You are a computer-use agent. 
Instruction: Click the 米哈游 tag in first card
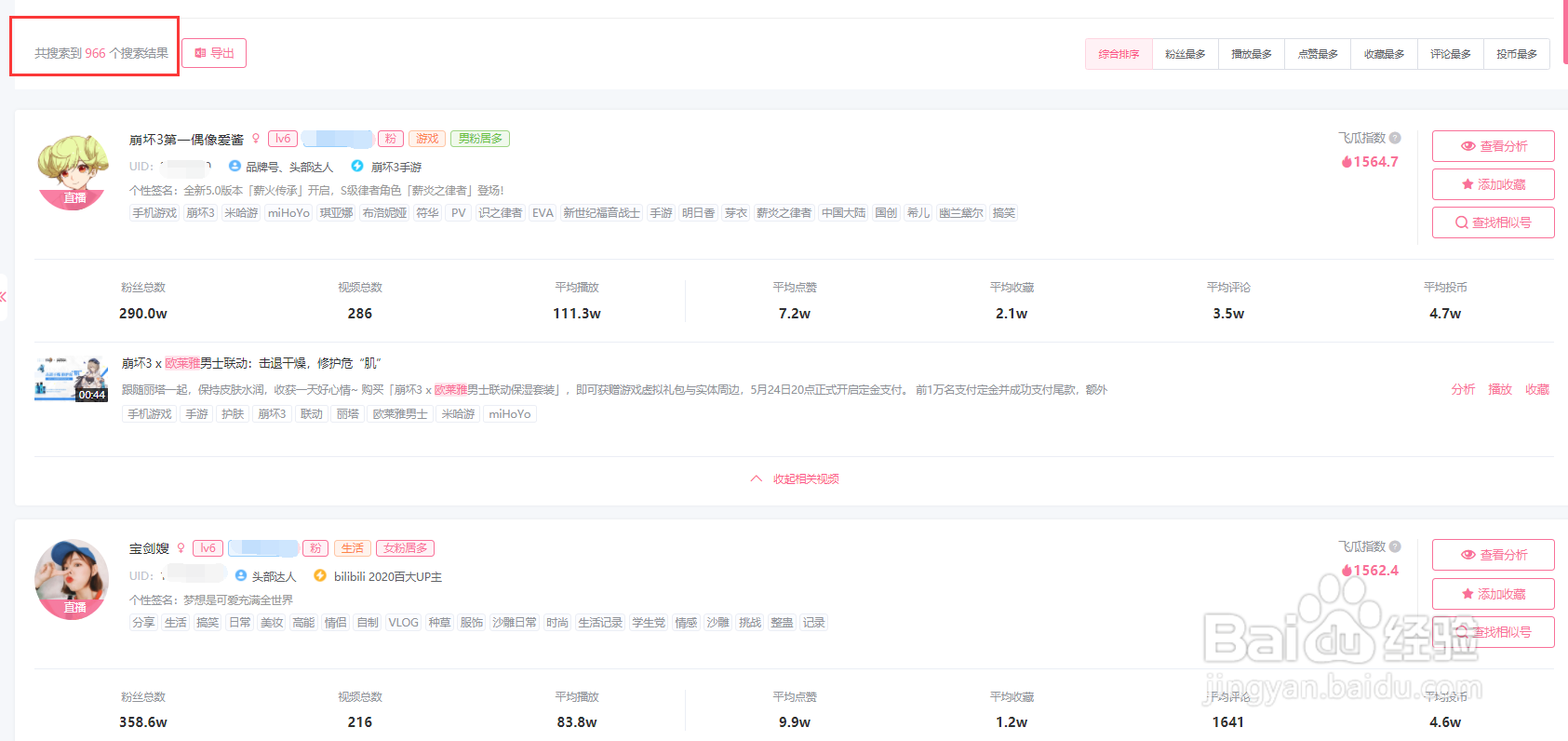click(241, 213)
